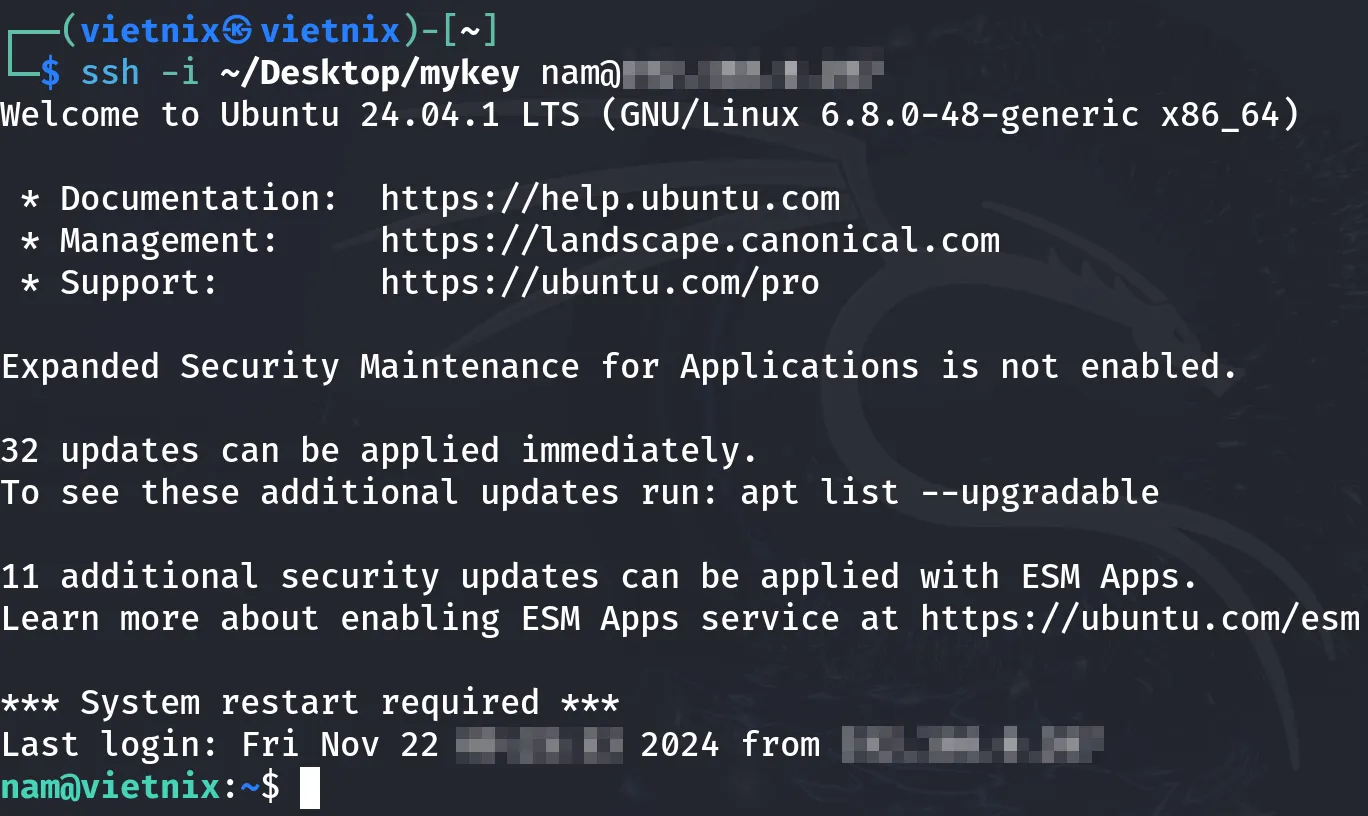Click the 'Last login: Fri Nov 22' text

[220, 744]
